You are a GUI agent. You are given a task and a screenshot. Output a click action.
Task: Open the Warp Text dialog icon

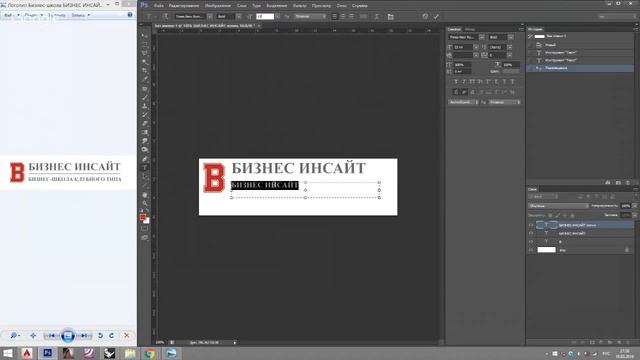click(x=376, y=16)
